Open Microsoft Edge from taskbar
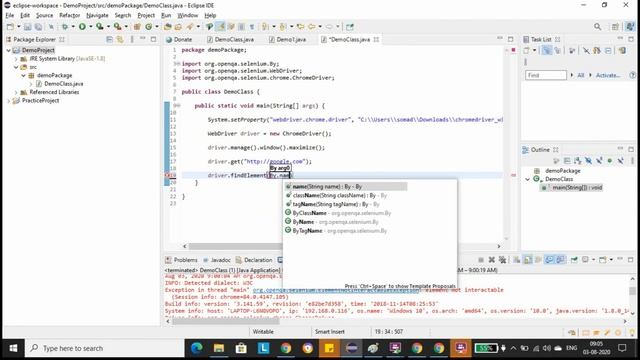 click(197, 348)
